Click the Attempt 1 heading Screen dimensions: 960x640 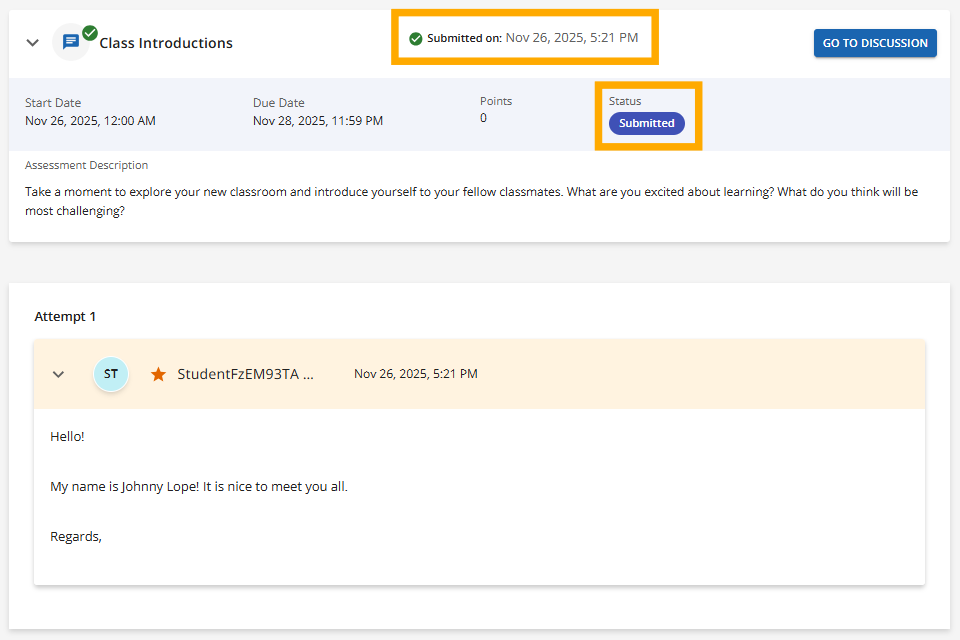pos(65,316)
